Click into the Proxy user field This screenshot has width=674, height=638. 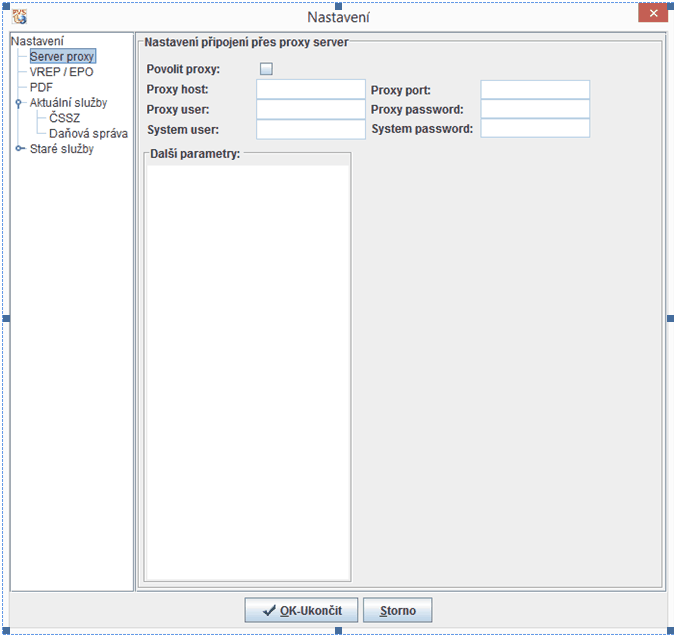[x=311, y=109]
